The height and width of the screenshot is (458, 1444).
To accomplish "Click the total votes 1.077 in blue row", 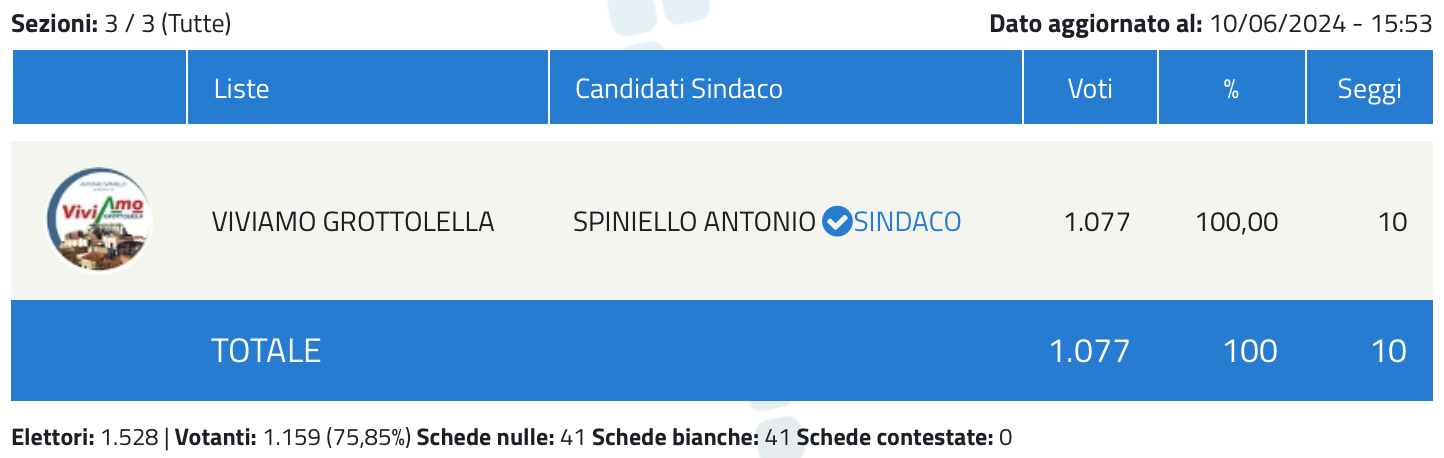I will (1089, 350).
